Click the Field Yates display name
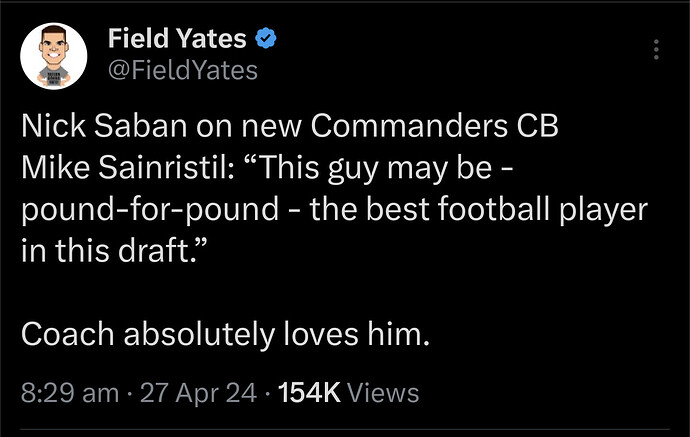Viewport: 690px width, 437px height. [x=178, y=41]
